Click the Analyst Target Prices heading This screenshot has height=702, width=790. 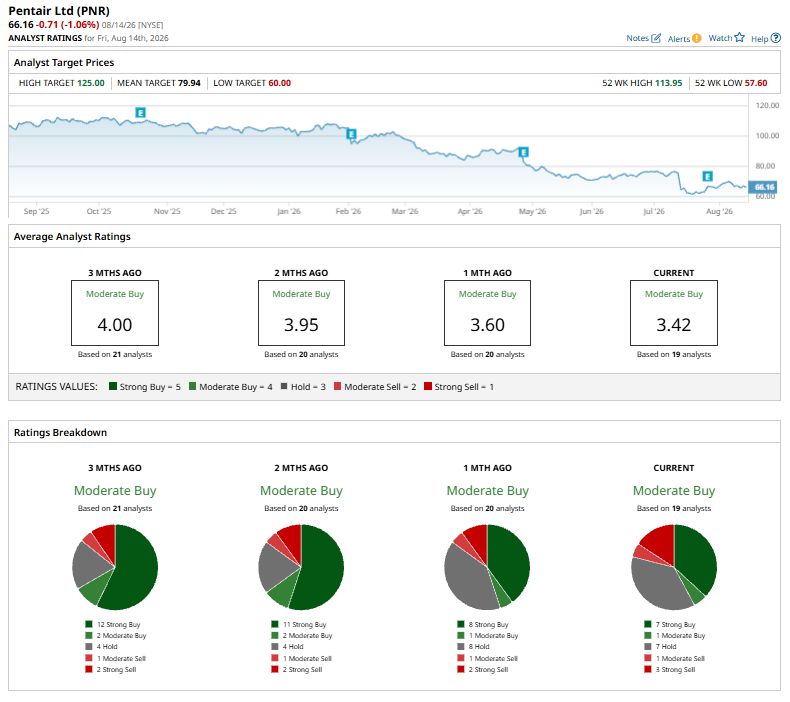pyautogui.click(x=64, y=62)
